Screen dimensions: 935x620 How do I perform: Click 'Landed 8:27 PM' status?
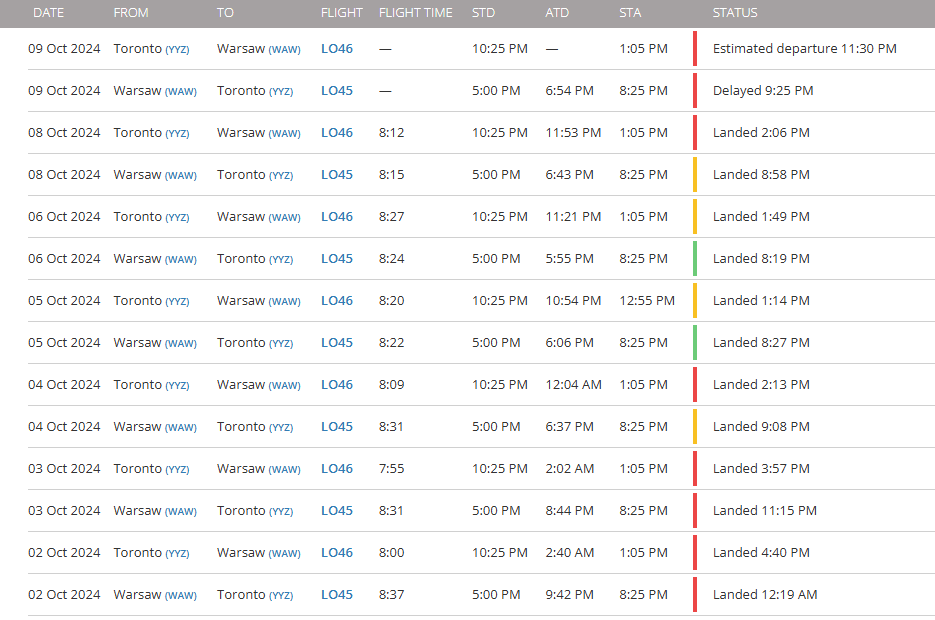[x=761, y=343]
